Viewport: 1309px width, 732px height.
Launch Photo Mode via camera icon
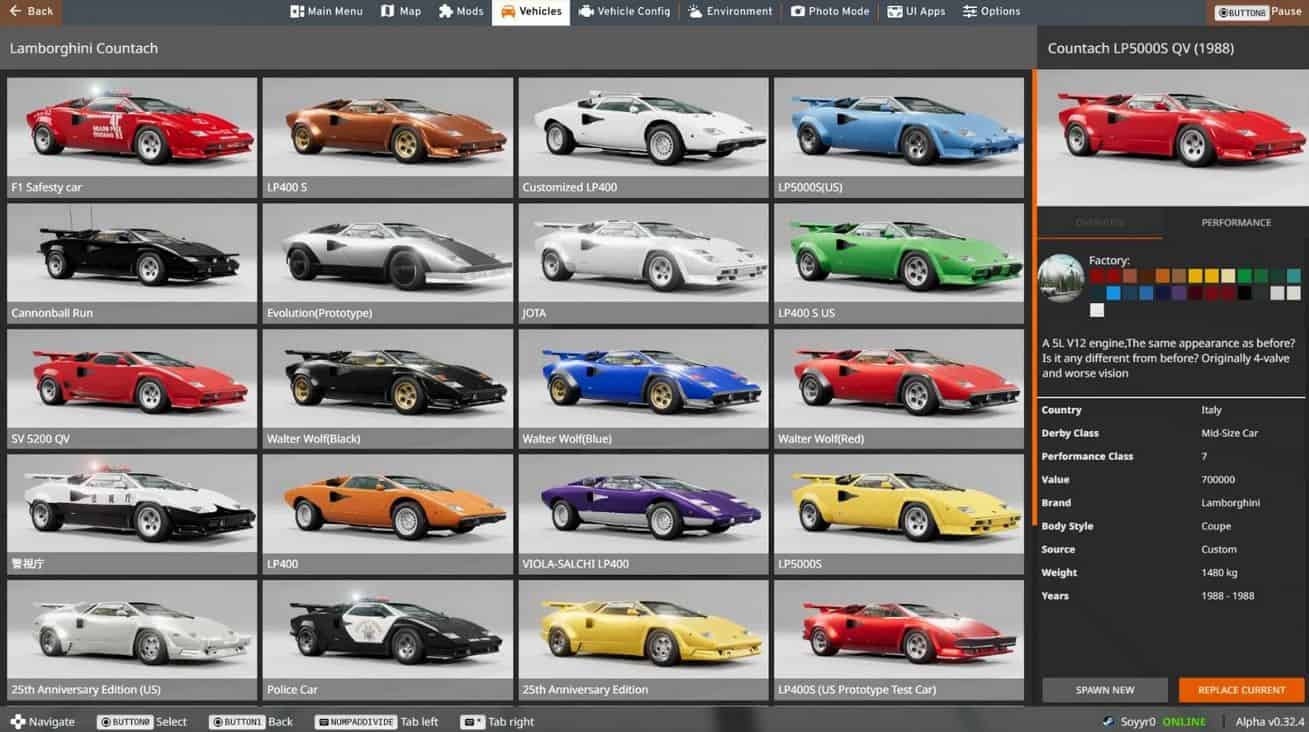(x=798, y=12)
